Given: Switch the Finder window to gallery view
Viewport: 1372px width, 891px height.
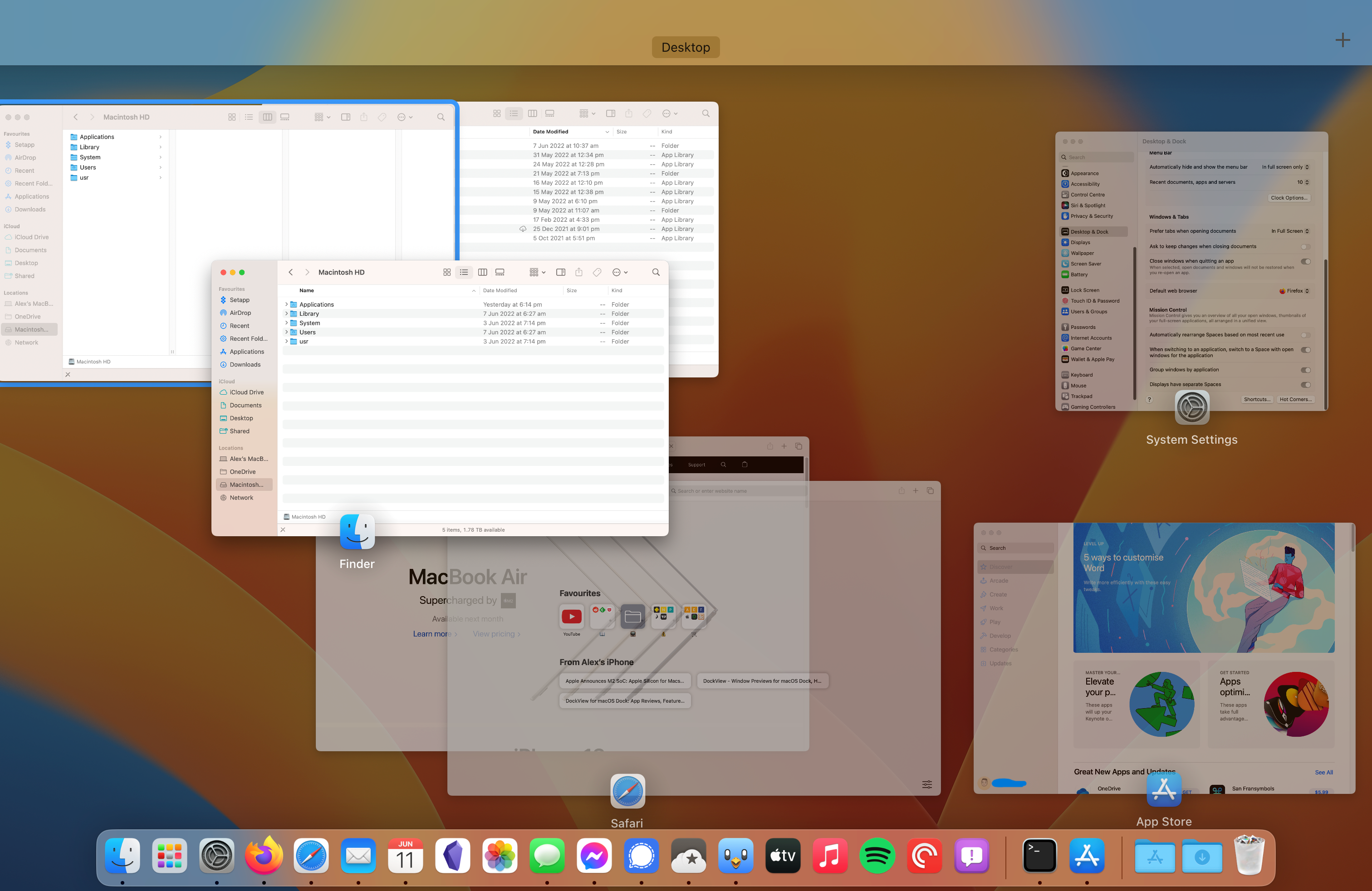Looking at the screenshot, I should pos(499,272).
